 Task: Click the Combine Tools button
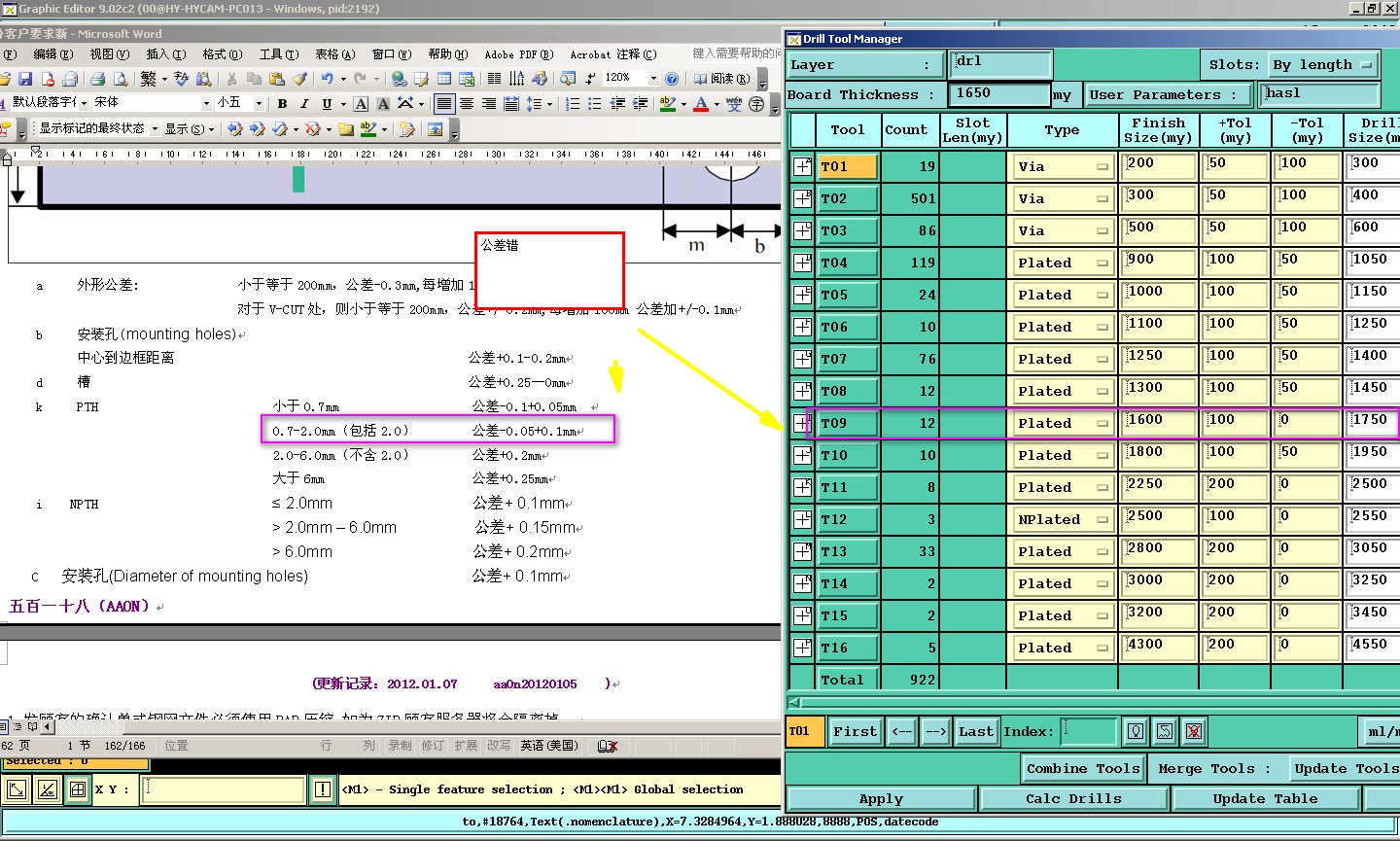pos(1083,768)
